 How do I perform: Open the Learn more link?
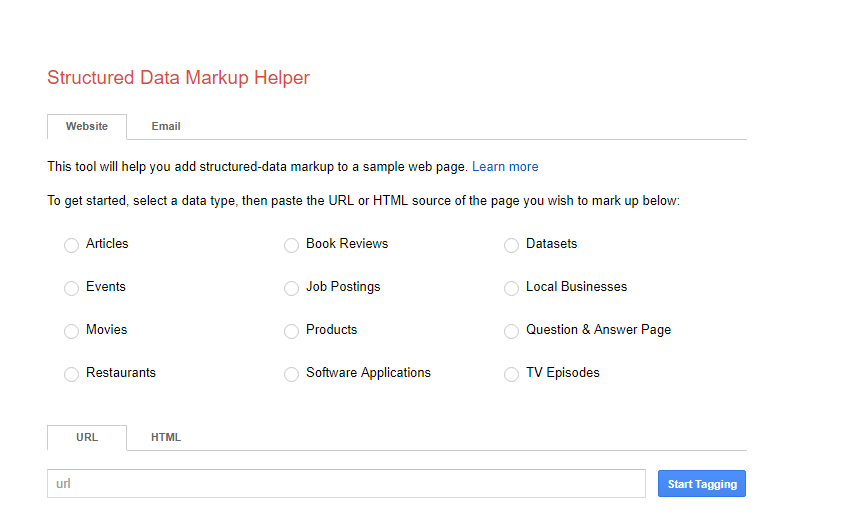505,167
